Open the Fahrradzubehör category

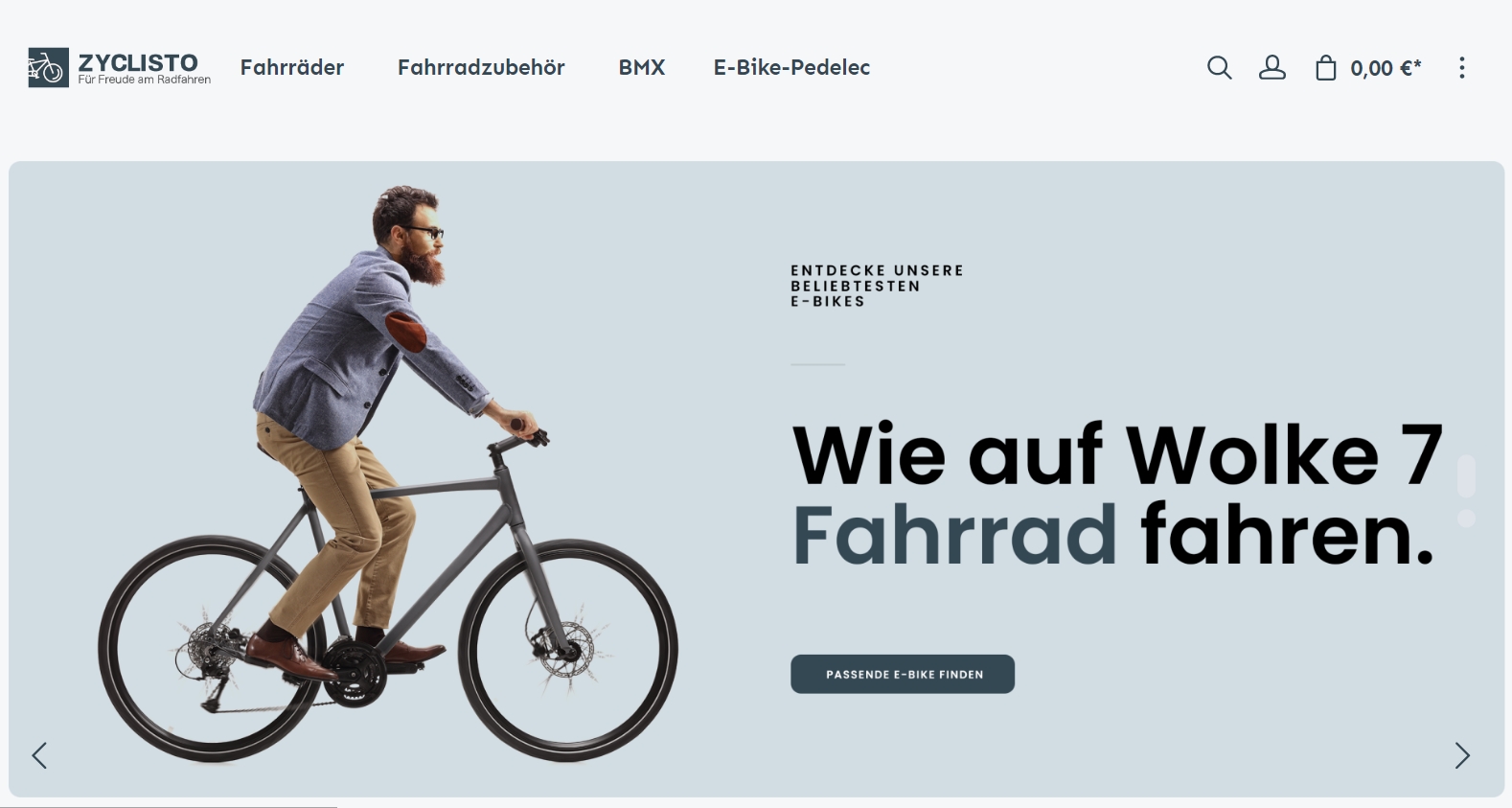(481, 67)
